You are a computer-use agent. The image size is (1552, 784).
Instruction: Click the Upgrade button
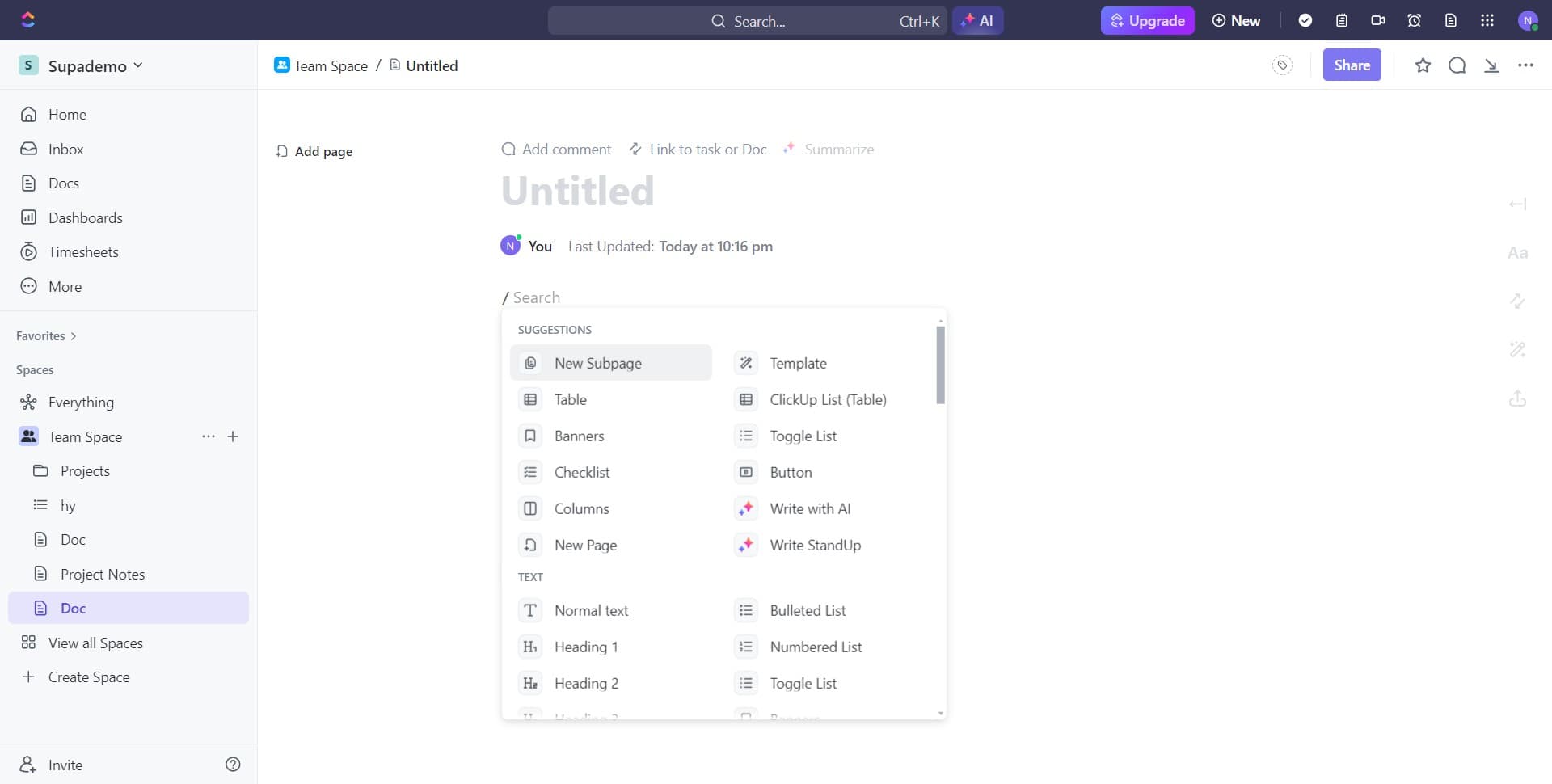coord(1147,20)
